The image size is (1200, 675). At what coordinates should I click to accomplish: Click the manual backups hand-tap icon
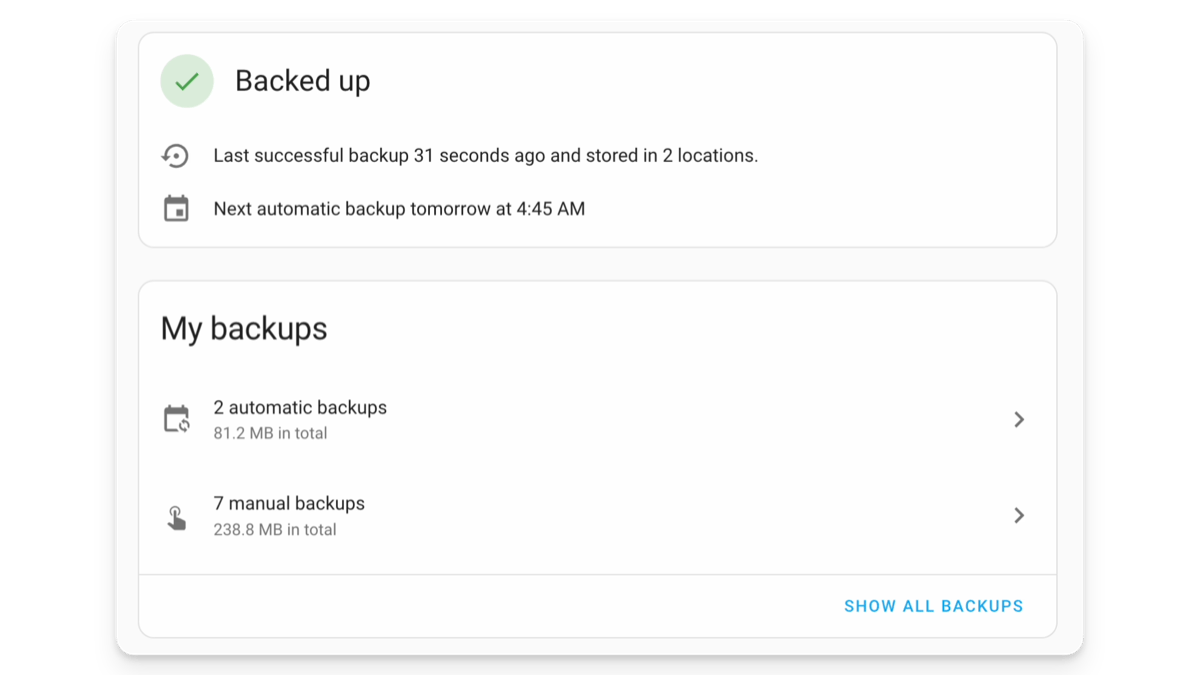[x=176, y=515]
